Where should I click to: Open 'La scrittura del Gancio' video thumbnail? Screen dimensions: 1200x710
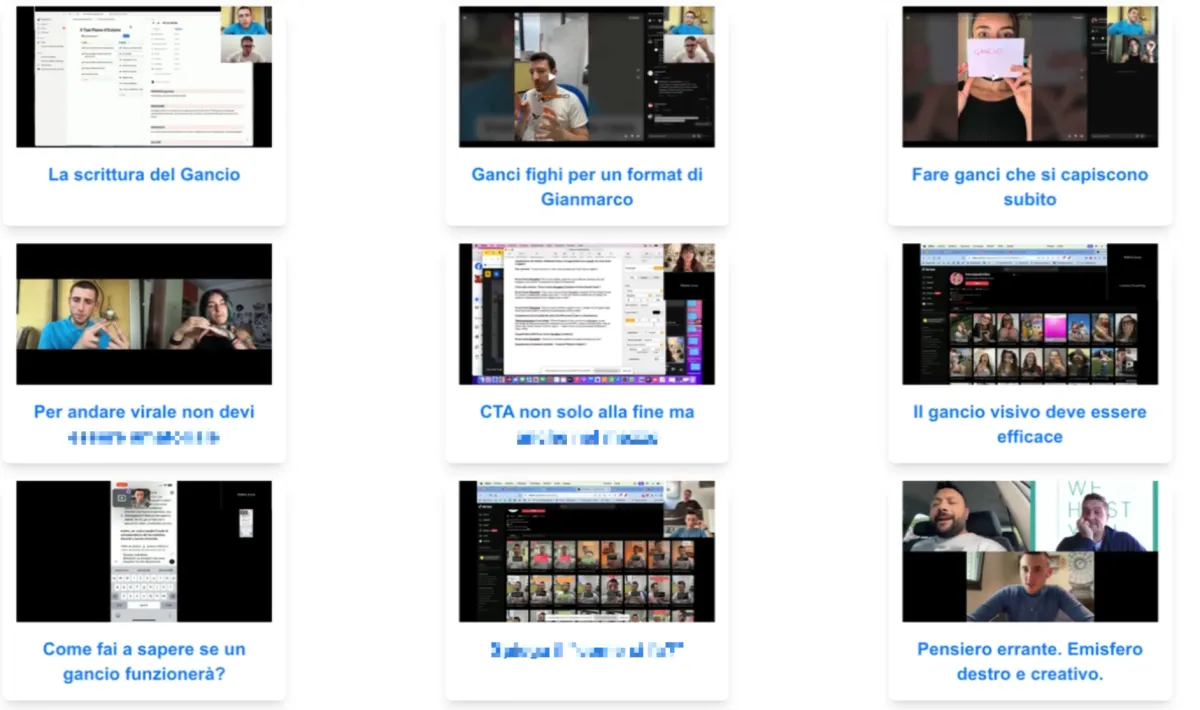click(144, 77)
